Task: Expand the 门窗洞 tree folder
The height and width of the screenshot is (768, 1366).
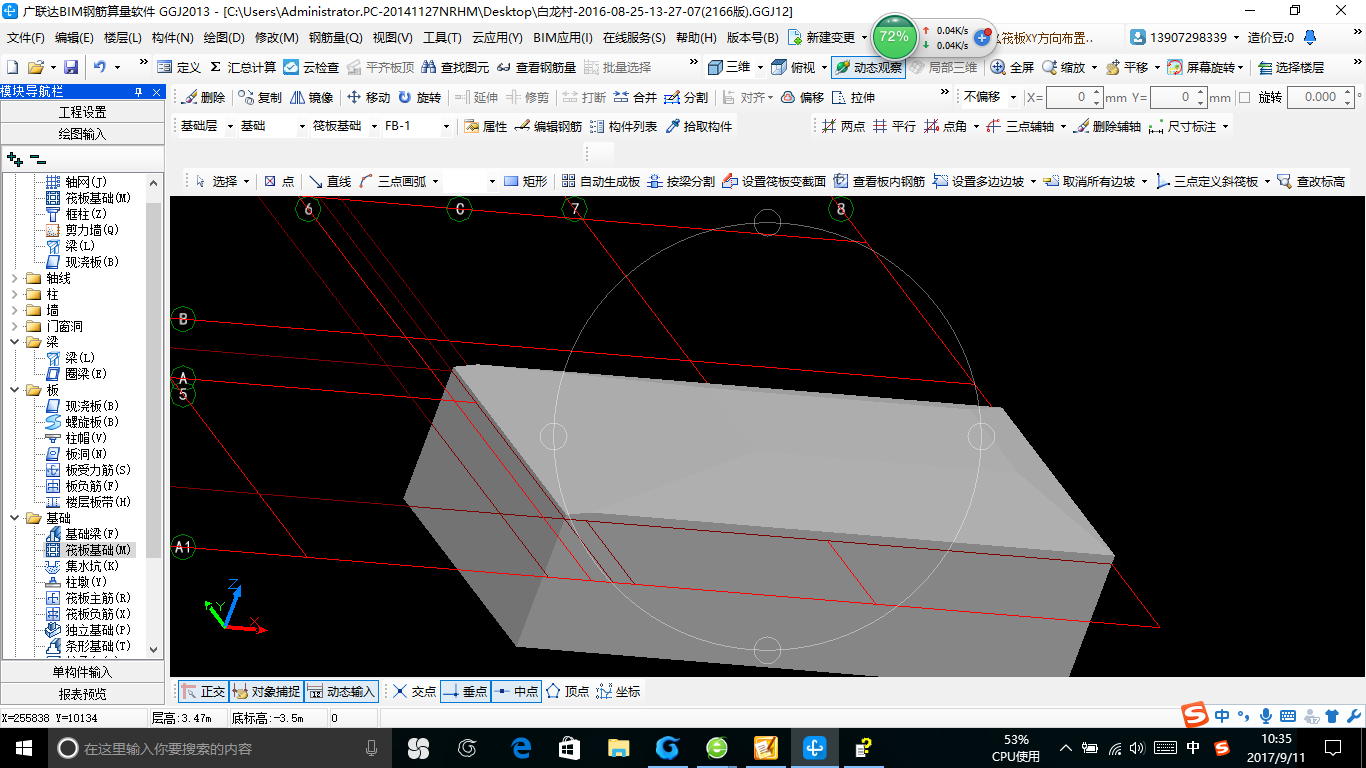Action: pos(14,326)
